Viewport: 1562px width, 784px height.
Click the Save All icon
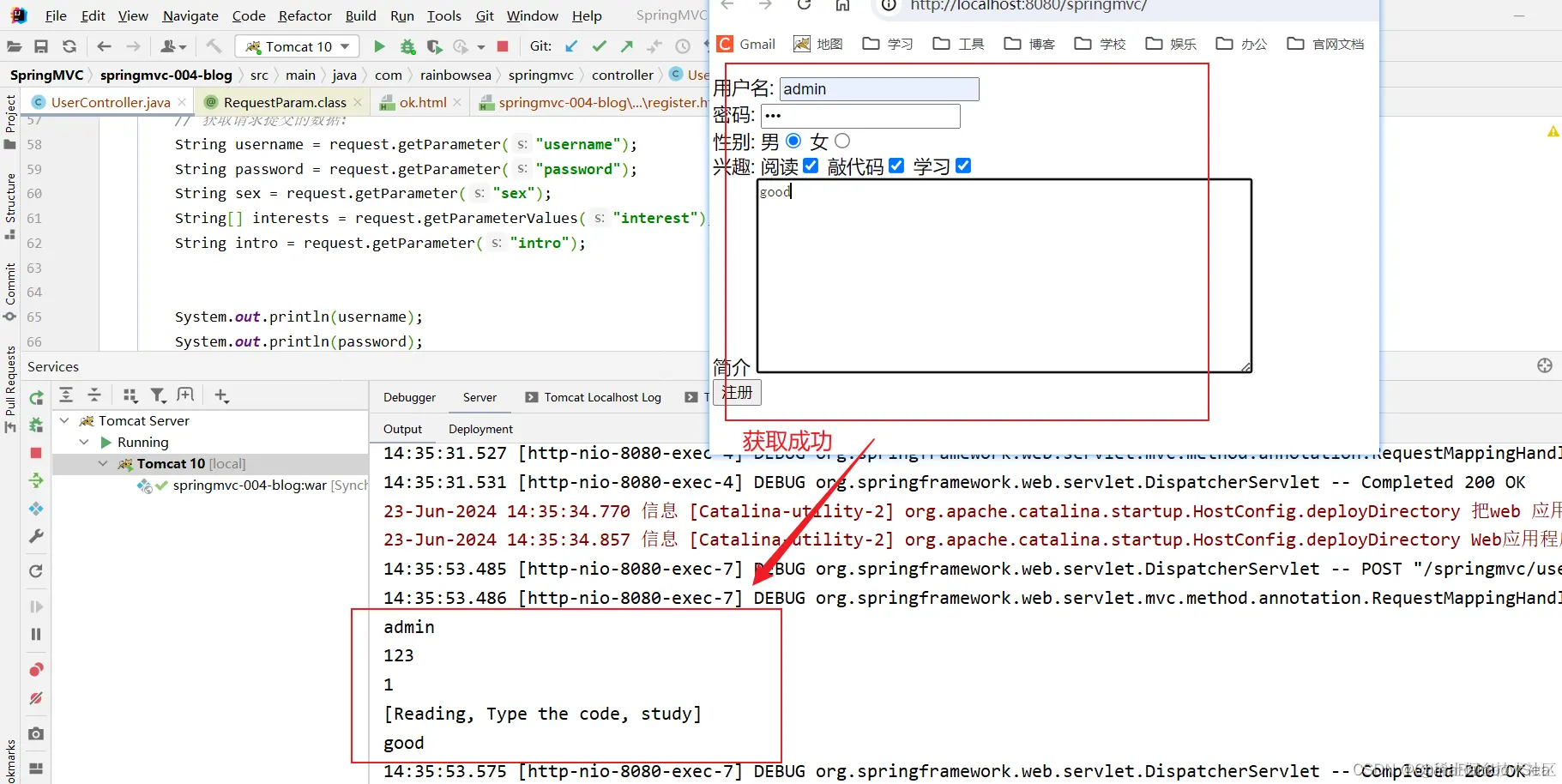pyautogui.click(x=41, y=46)
